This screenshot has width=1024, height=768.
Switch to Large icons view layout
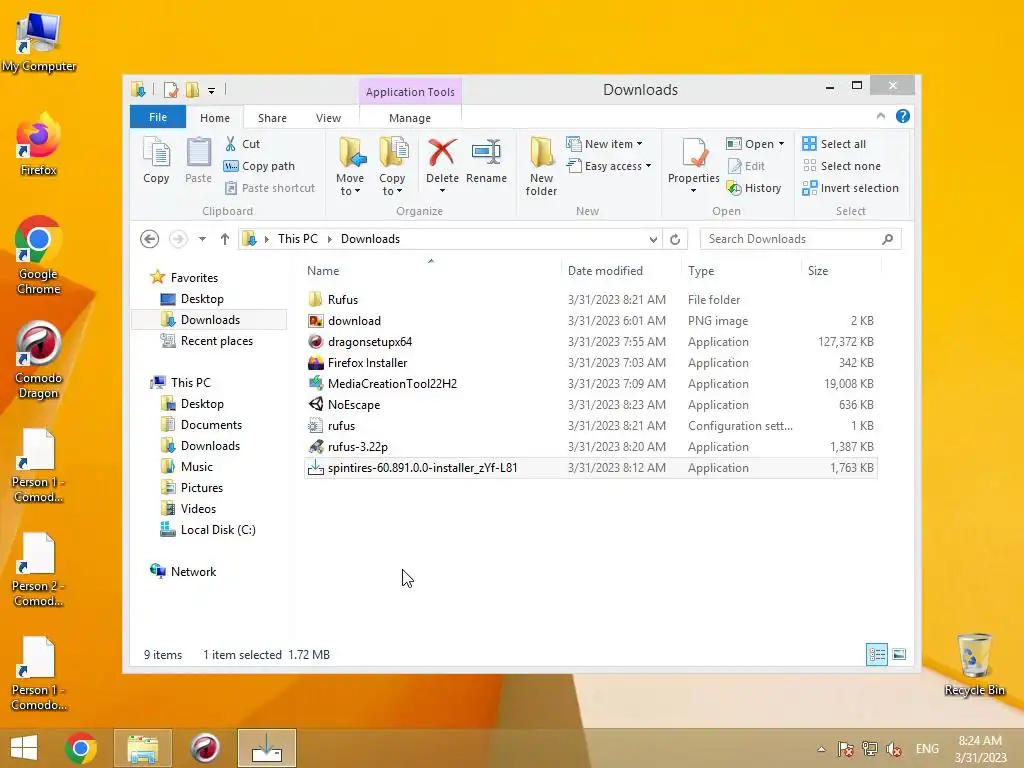tap(899, 654)
